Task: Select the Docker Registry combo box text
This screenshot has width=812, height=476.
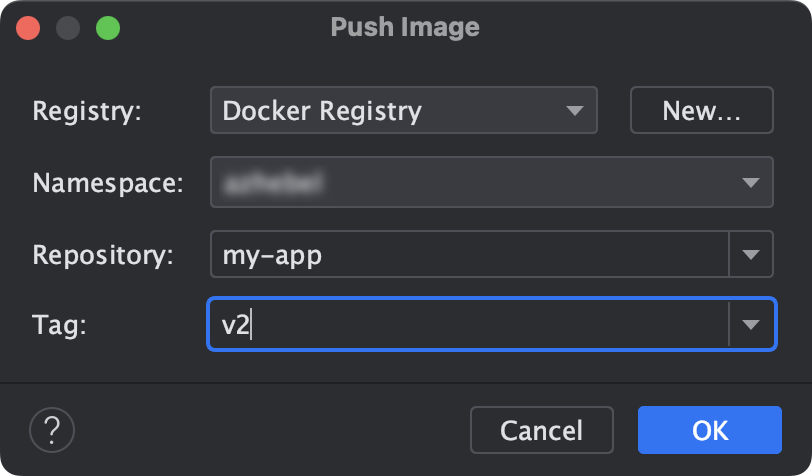Action: pyautogui.click(x=322, y=110)
